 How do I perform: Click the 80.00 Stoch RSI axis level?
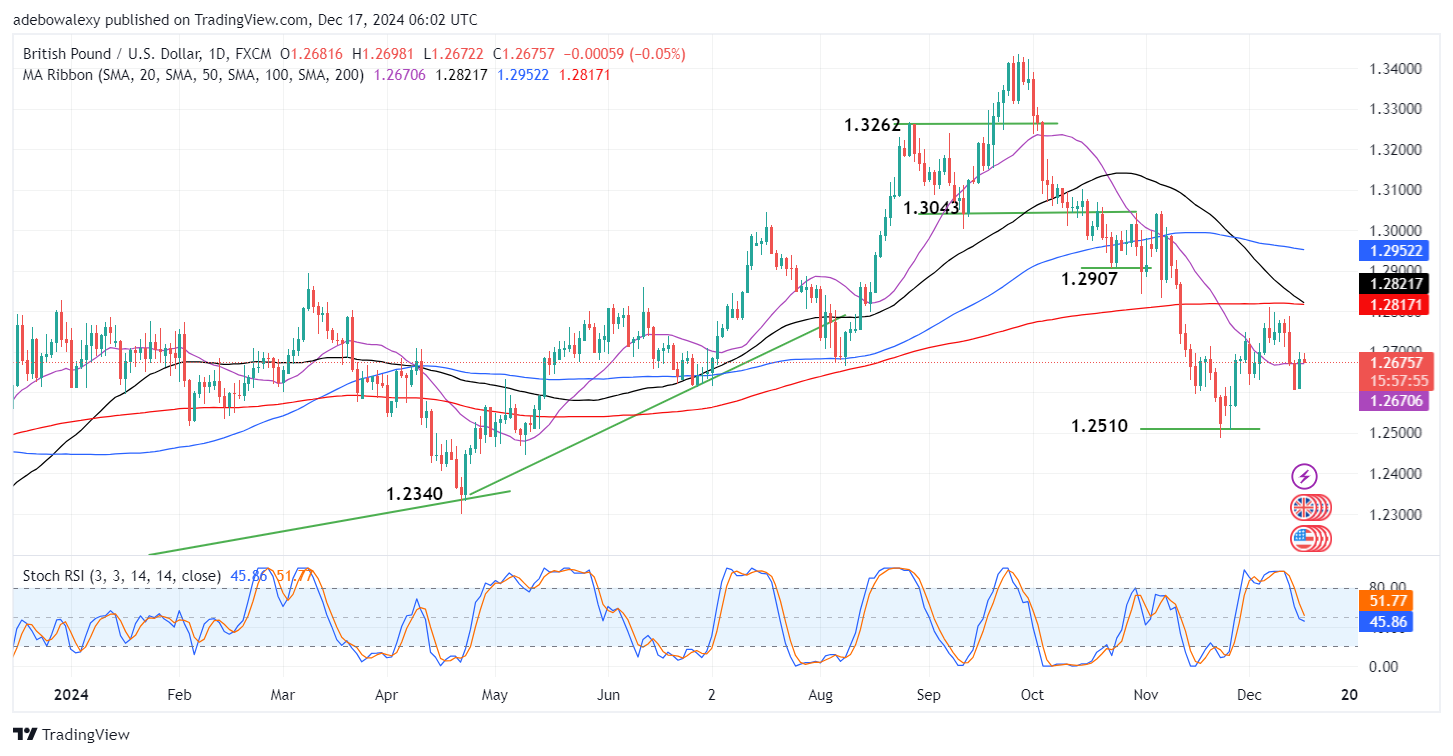pos(1385,587)
